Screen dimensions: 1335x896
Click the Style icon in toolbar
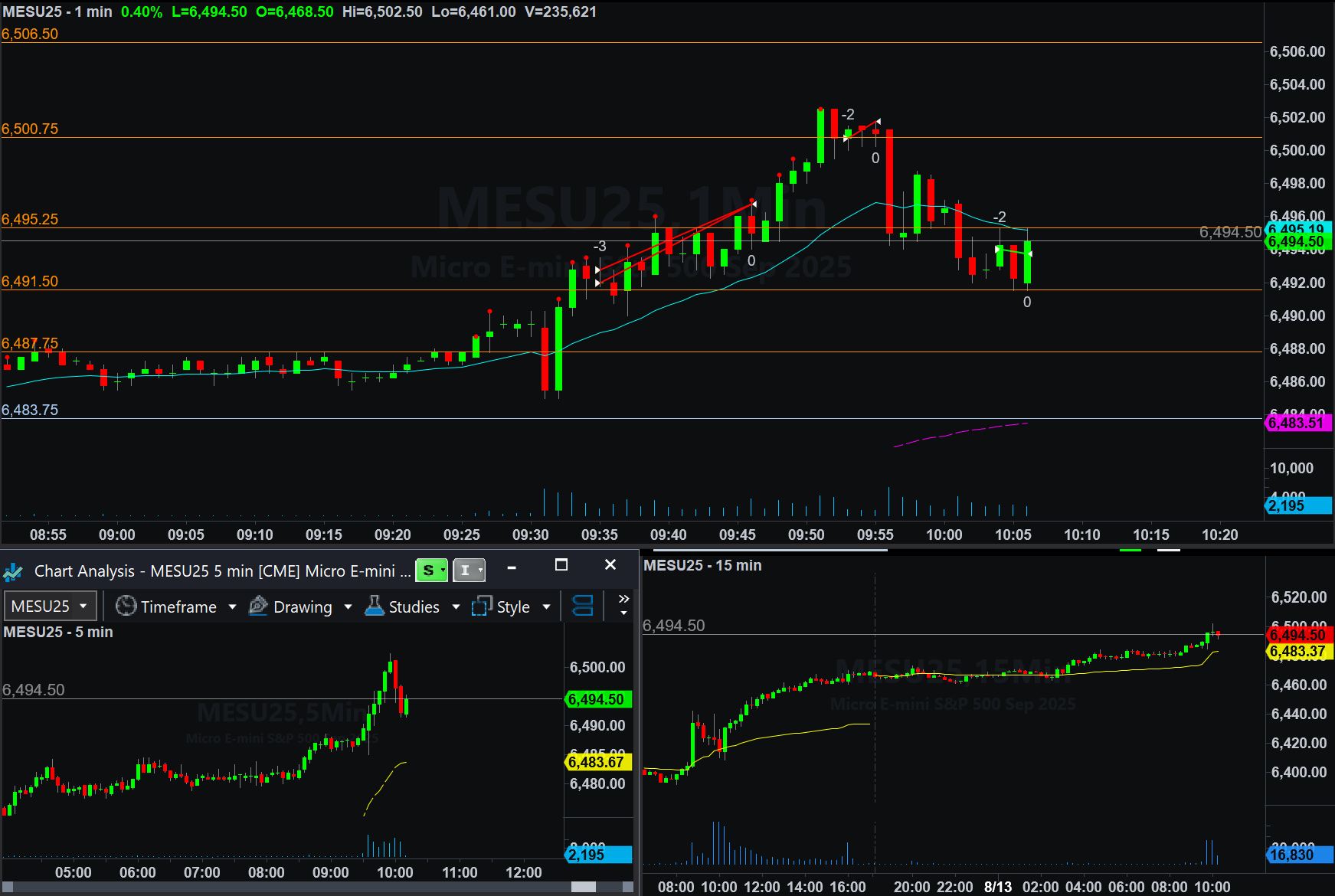pos(482,607)
